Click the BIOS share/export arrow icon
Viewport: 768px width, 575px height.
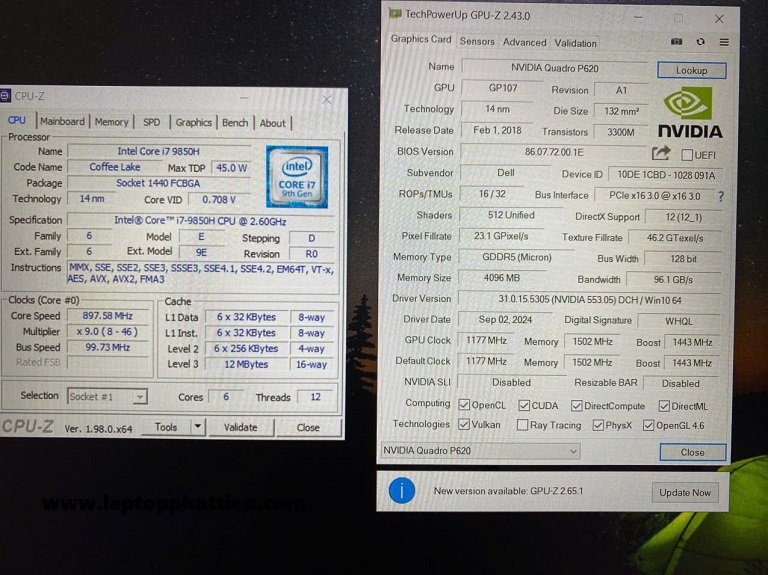[661, 153]
